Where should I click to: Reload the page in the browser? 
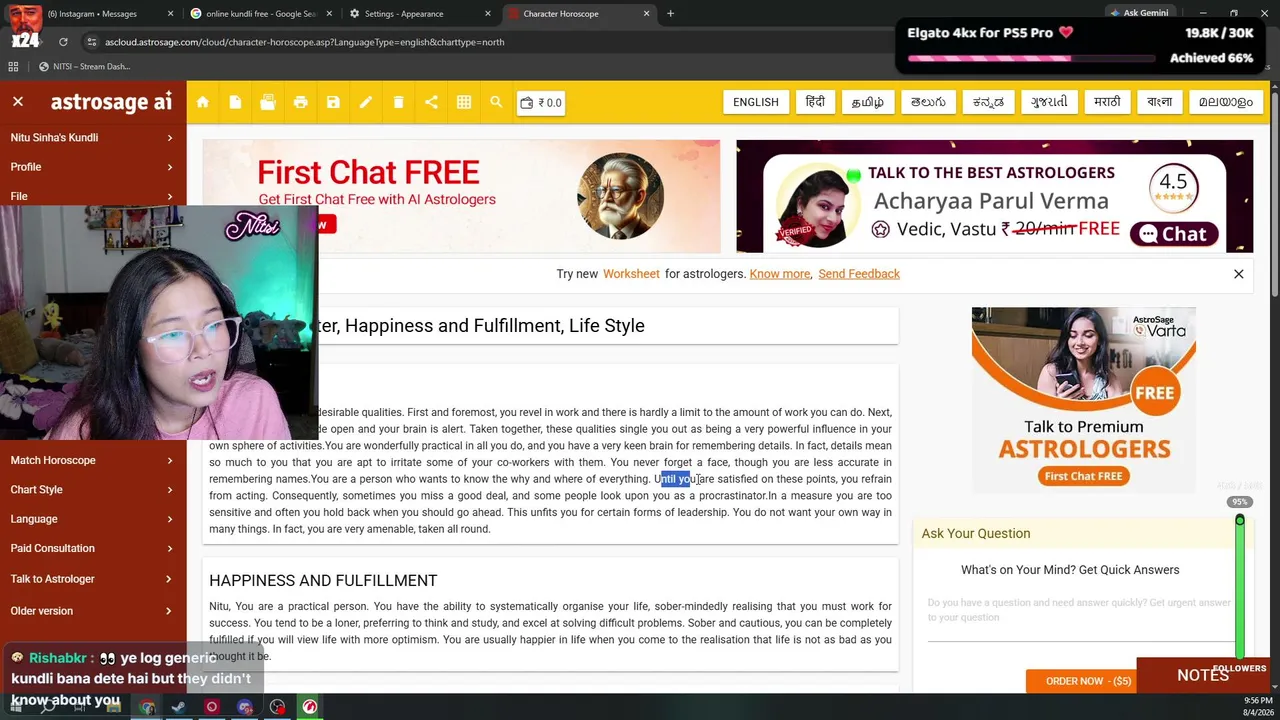pyautogui.click(x=63, y=42)
